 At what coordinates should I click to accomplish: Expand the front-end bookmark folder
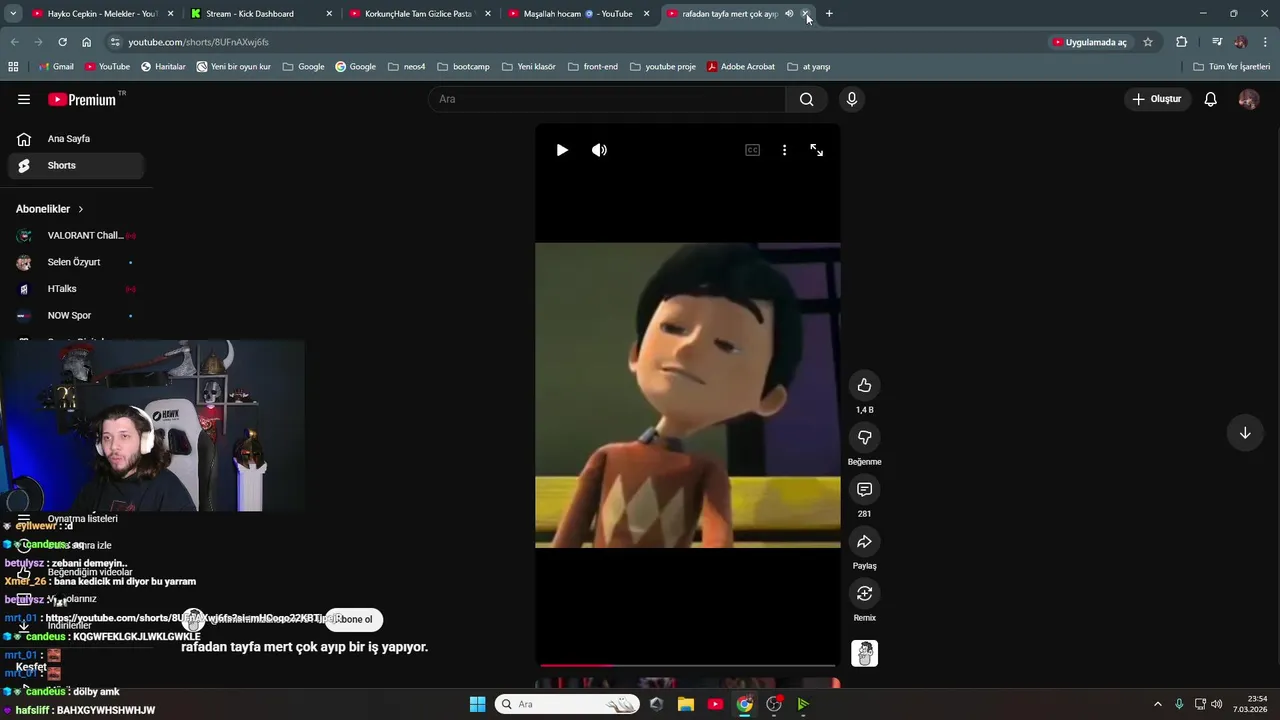[x=592, y=67]
